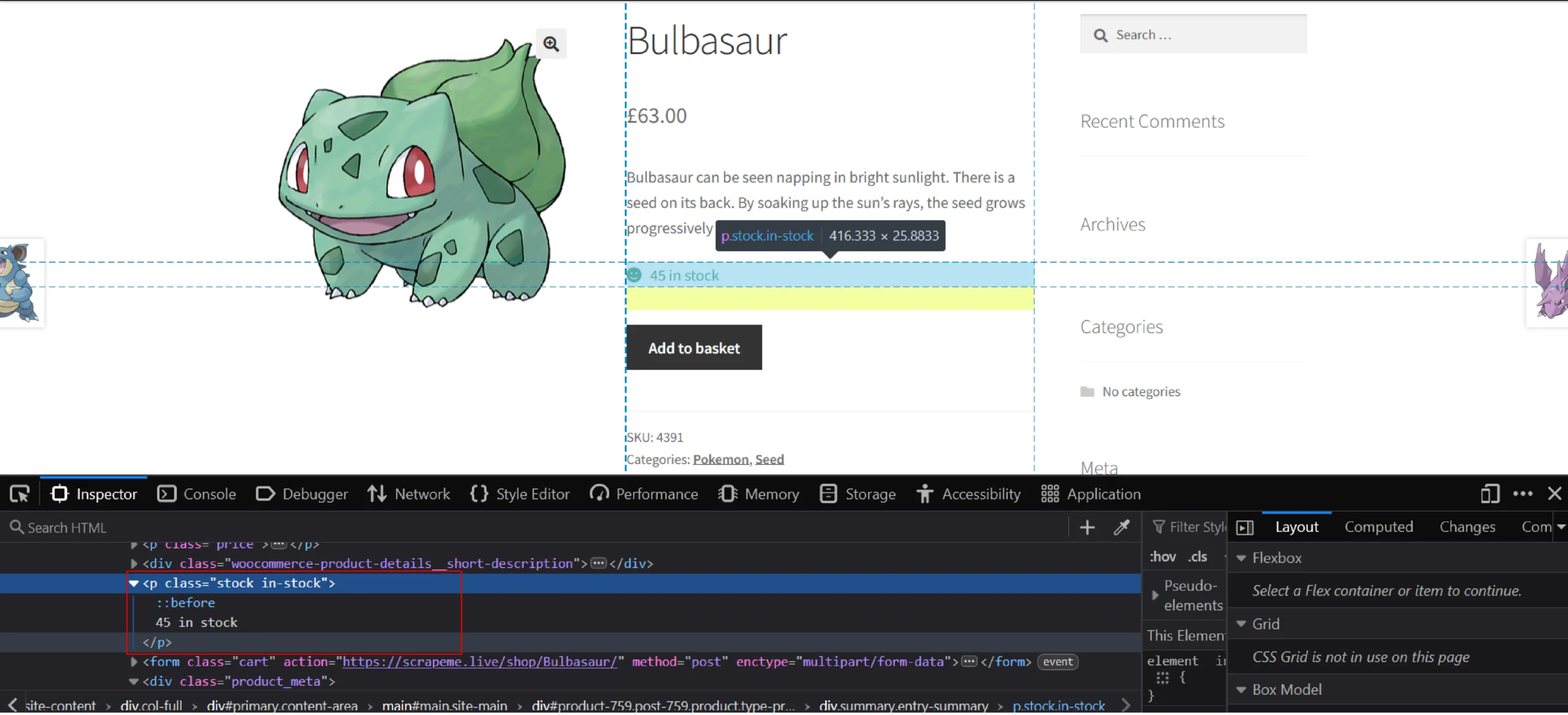This screenshot has width=1568, height=715.
Task: Collapse the Grid section
Action: [1242, 624]
